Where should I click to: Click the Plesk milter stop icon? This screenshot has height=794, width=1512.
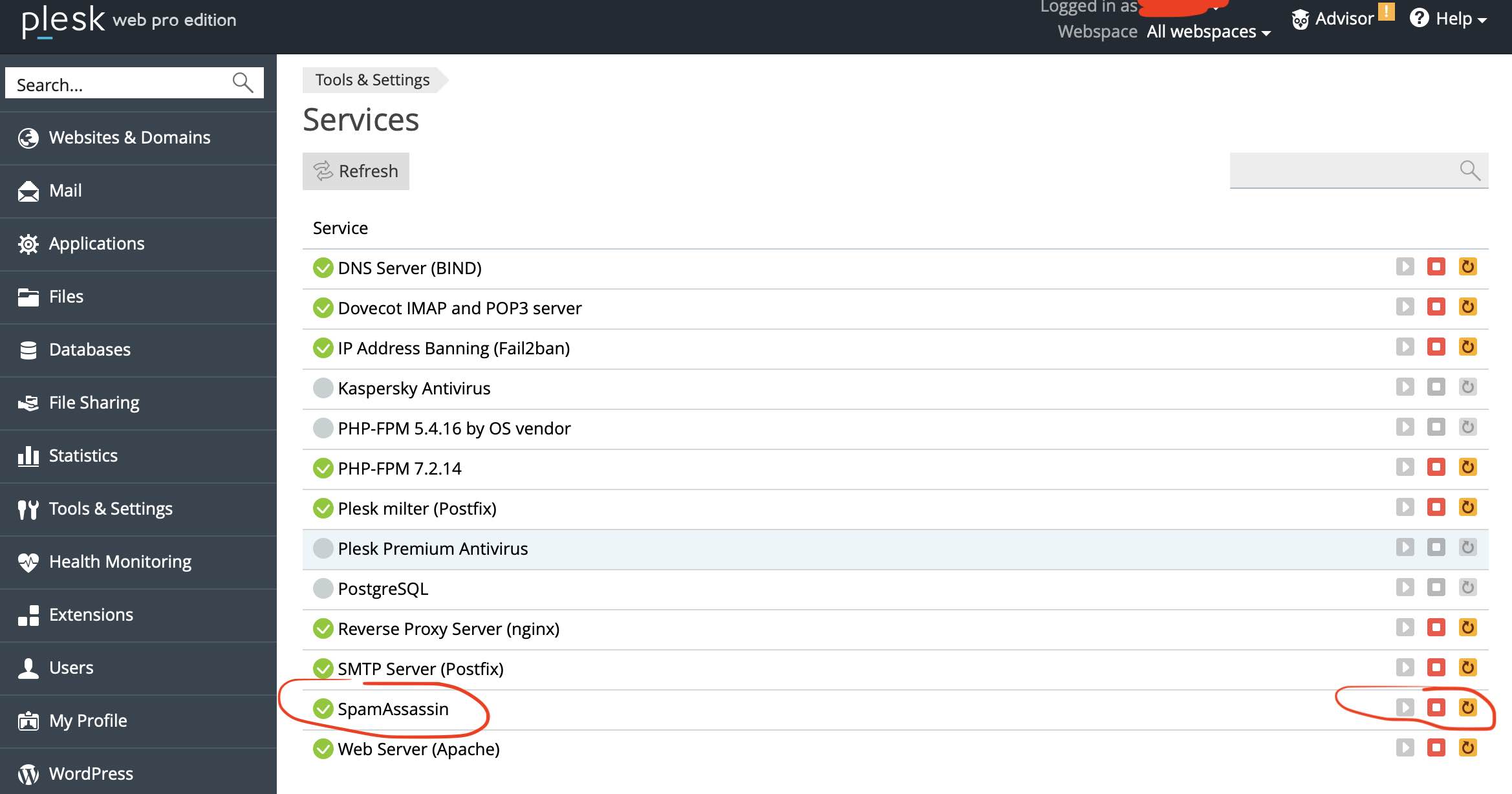(x=1436, y=509)
